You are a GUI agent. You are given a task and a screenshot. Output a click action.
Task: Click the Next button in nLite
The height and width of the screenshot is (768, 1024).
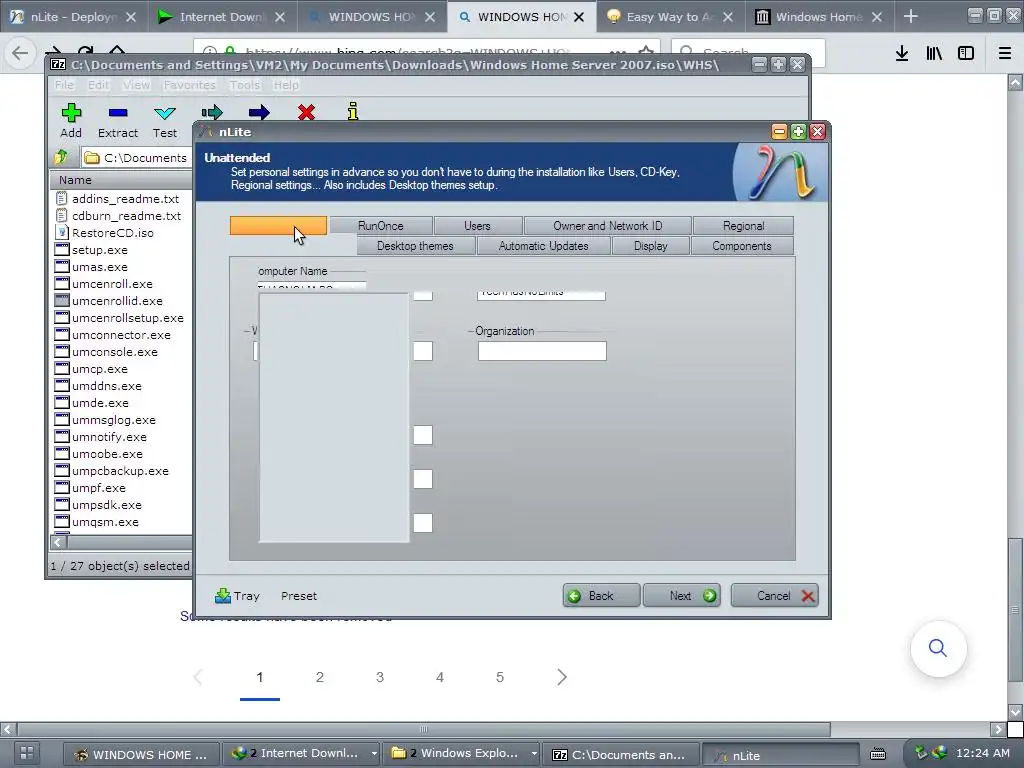681,596
